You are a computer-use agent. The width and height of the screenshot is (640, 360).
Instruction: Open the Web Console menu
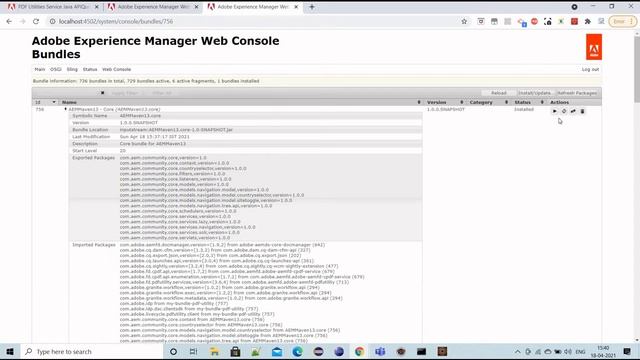click(x=117, y=69)
